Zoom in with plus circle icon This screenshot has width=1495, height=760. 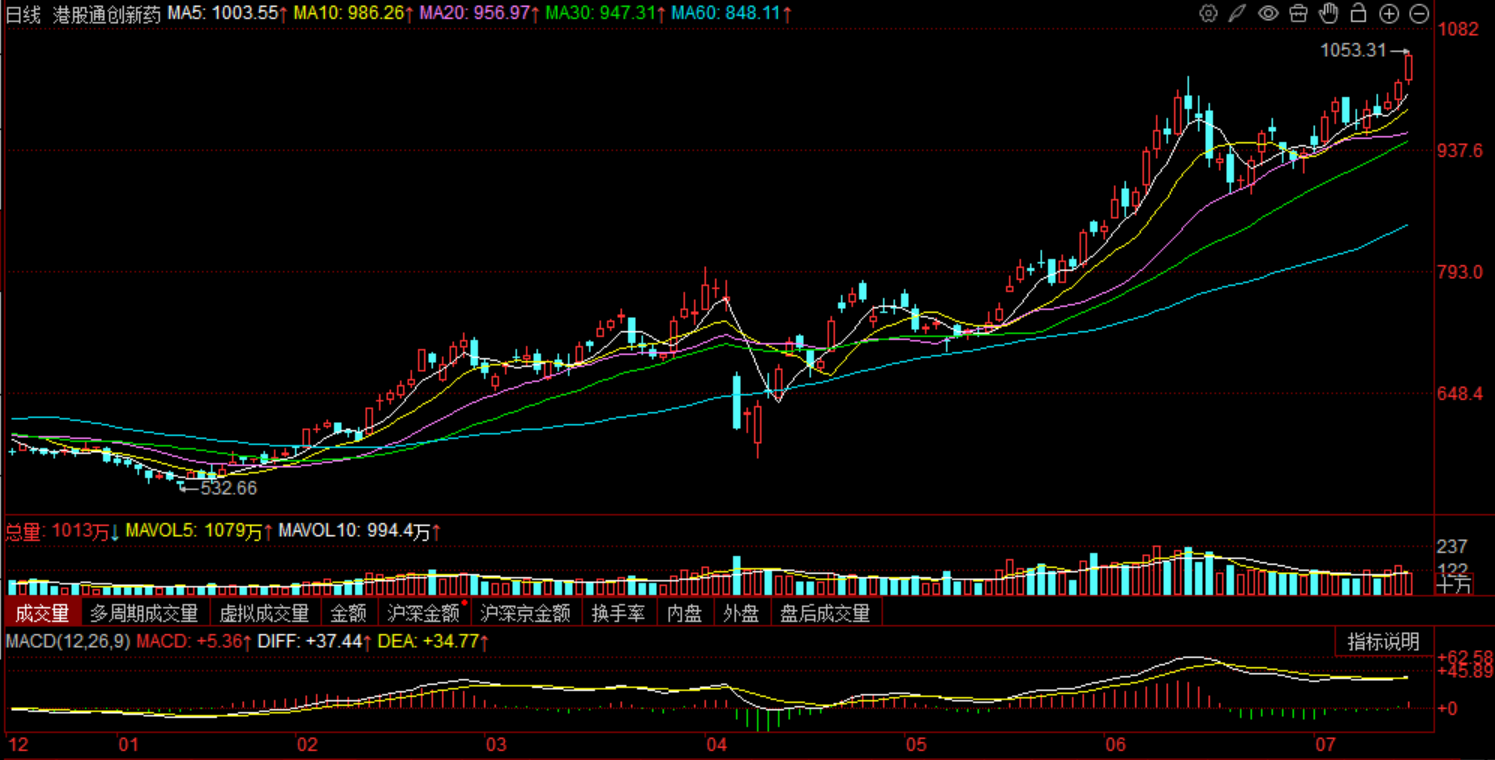pyautogui.click(x=1389, y=13)
